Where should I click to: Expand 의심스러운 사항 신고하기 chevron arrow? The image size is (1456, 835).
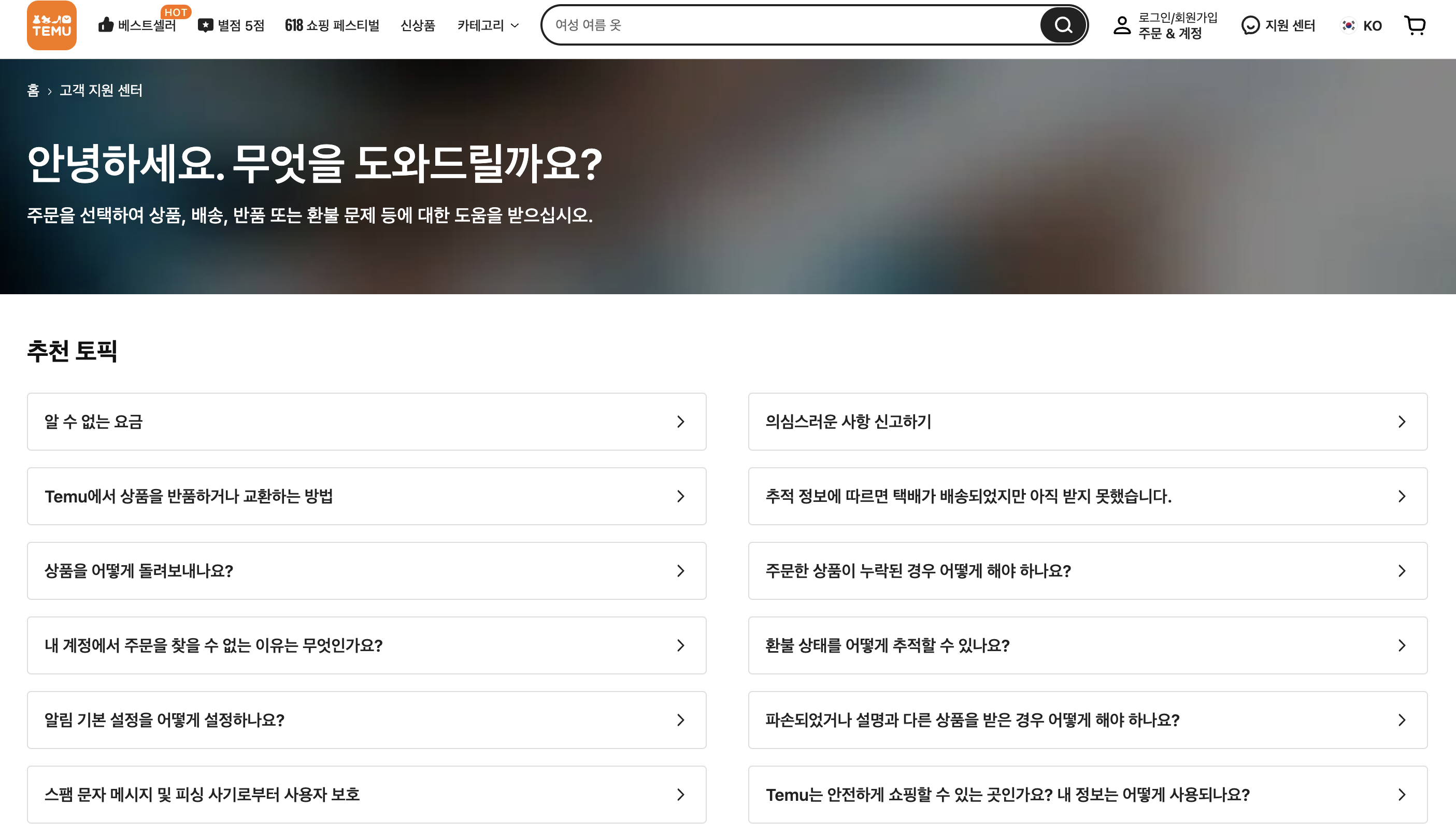tap(1402, 422)
